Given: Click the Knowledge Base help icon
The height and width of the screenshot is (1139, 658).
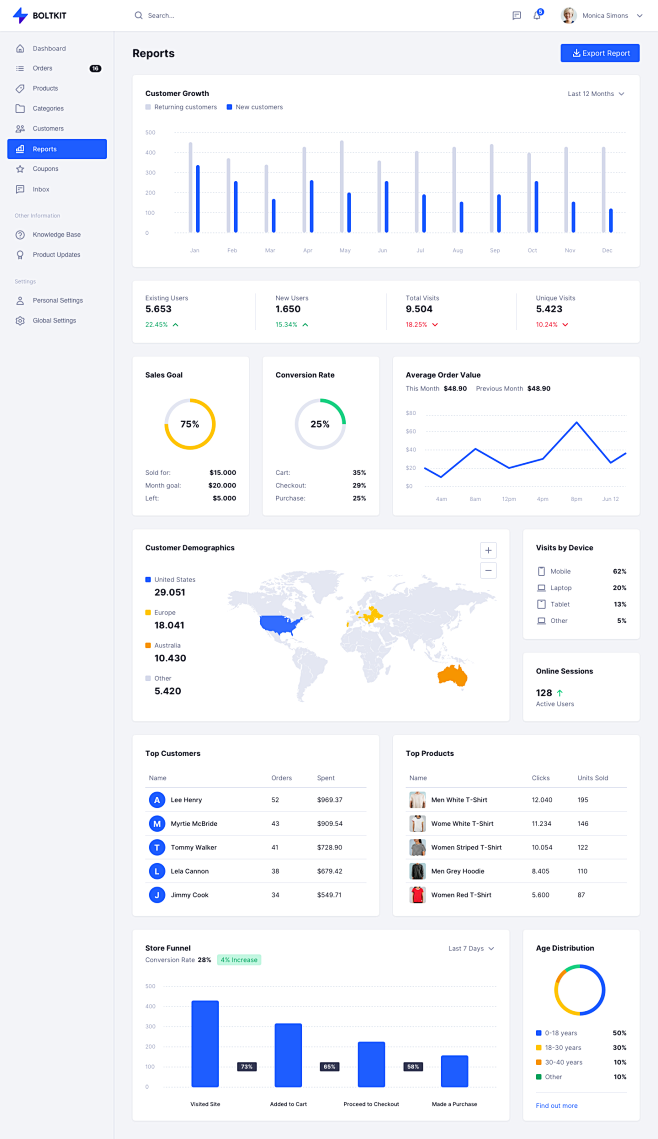Looking at the screenshot, I should 20,235.
